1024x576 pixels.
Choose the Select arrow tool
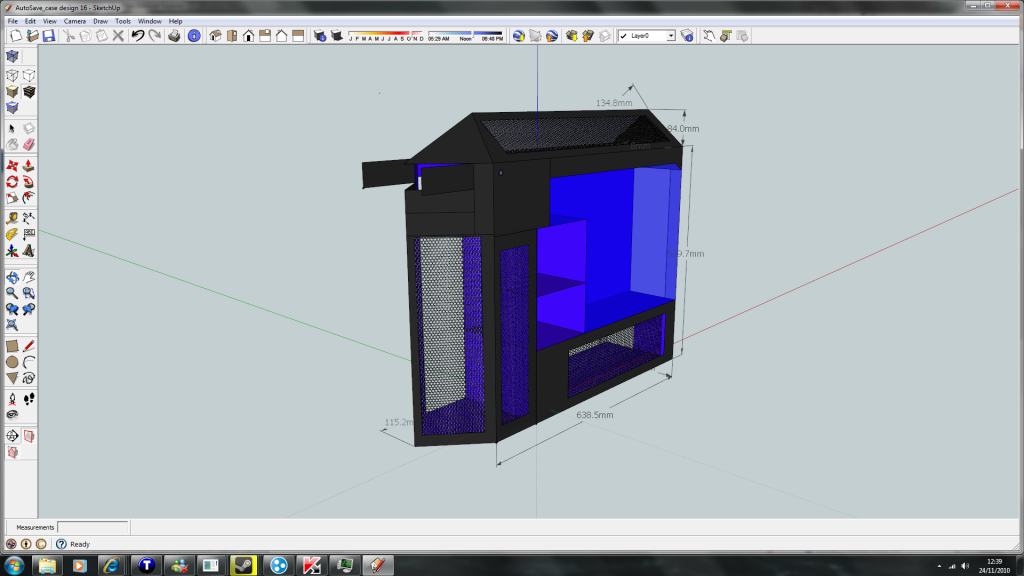(12, 128)
